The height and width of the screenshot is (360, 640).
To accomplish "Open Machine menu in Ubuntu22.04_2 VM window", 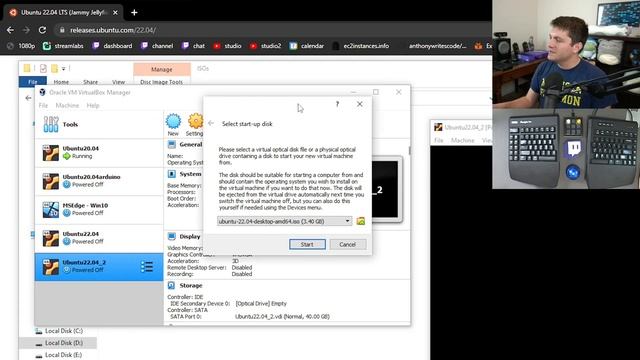I will tap(462, 140).
